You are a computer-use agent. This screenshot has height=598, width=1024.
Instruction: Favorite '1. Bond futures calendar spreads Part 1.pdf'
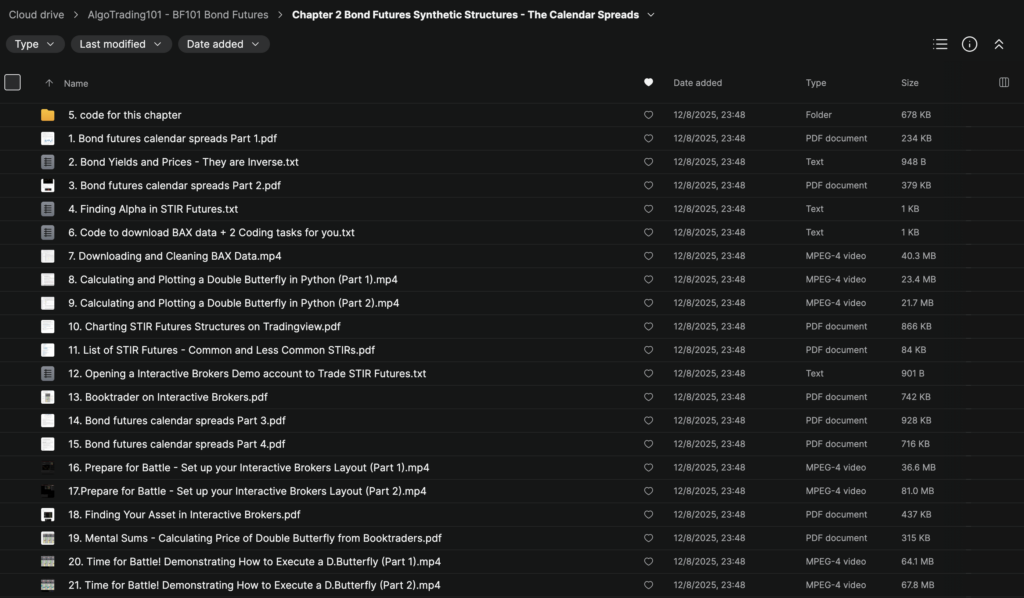click(x=648, y=139)
